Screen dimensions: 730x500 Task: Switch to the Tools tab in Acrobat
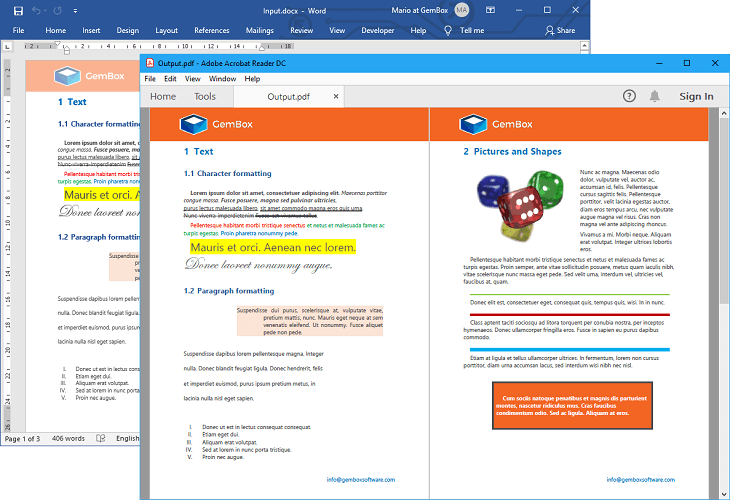(205, 97)
